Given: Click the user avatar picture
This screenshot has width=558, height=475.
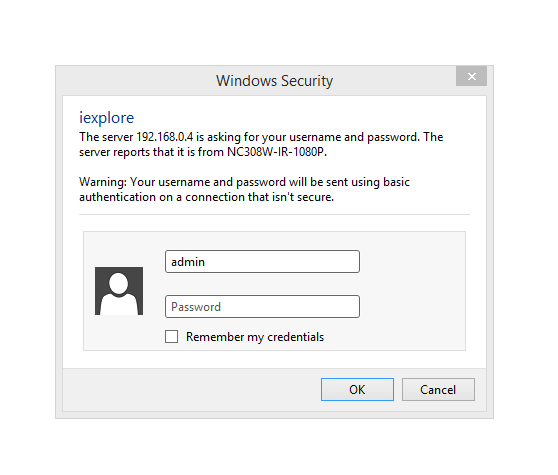Looking at the screenshot, I should tap(119, 291).
